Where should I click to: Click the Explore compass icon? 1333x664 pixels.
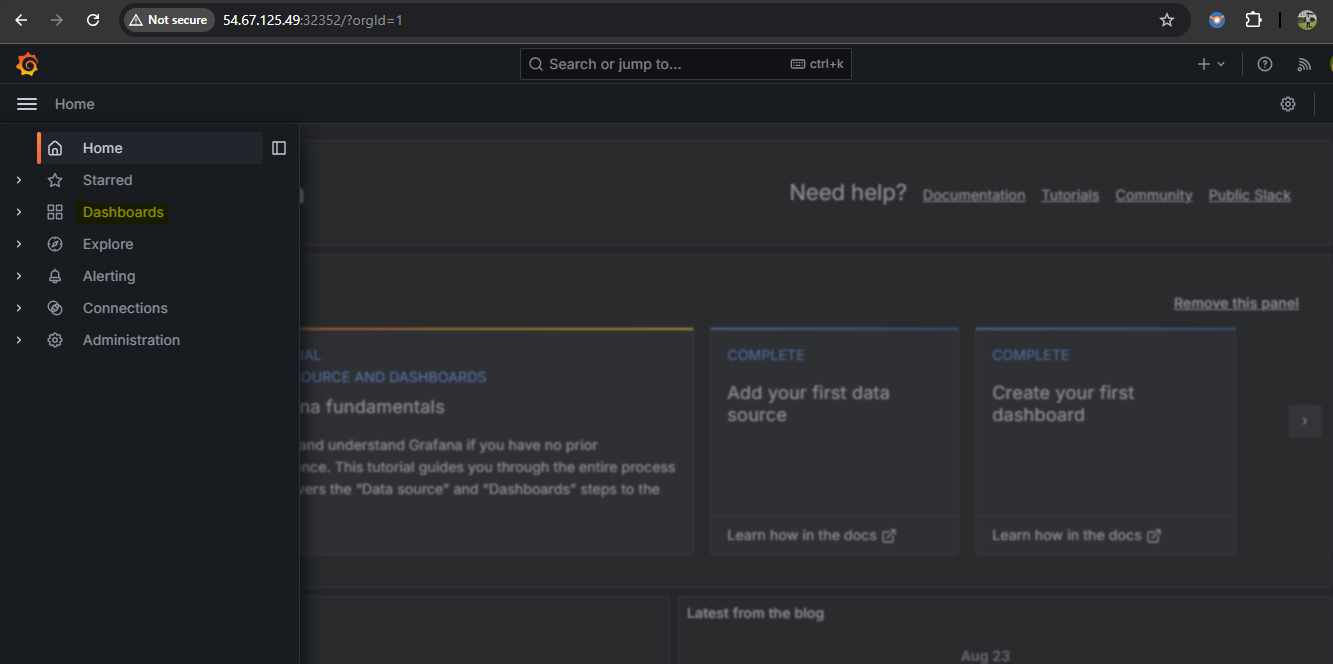point(55,244)
